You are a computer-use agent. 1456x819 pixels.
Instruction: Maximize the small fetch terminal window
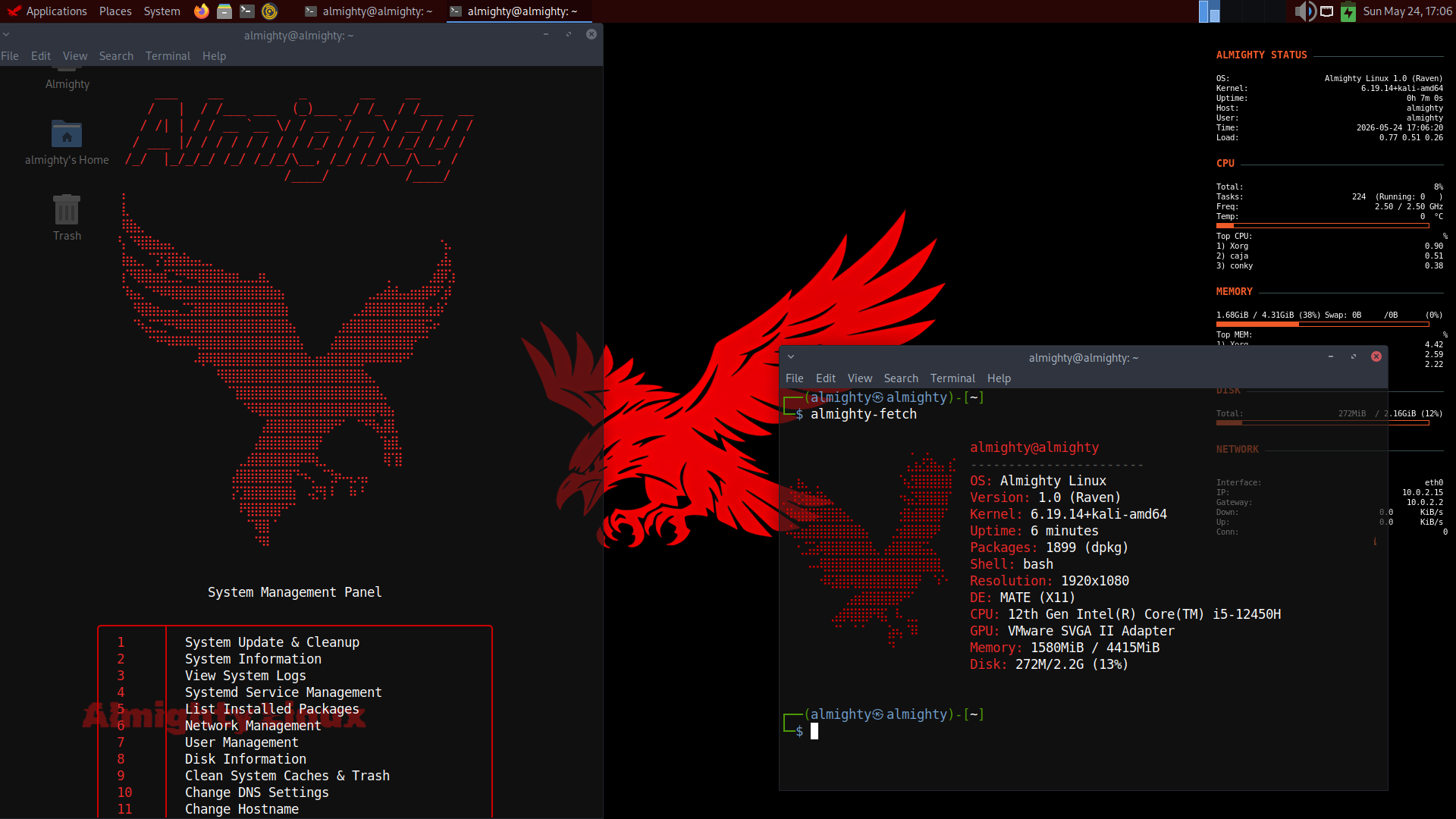point(1354,356)
